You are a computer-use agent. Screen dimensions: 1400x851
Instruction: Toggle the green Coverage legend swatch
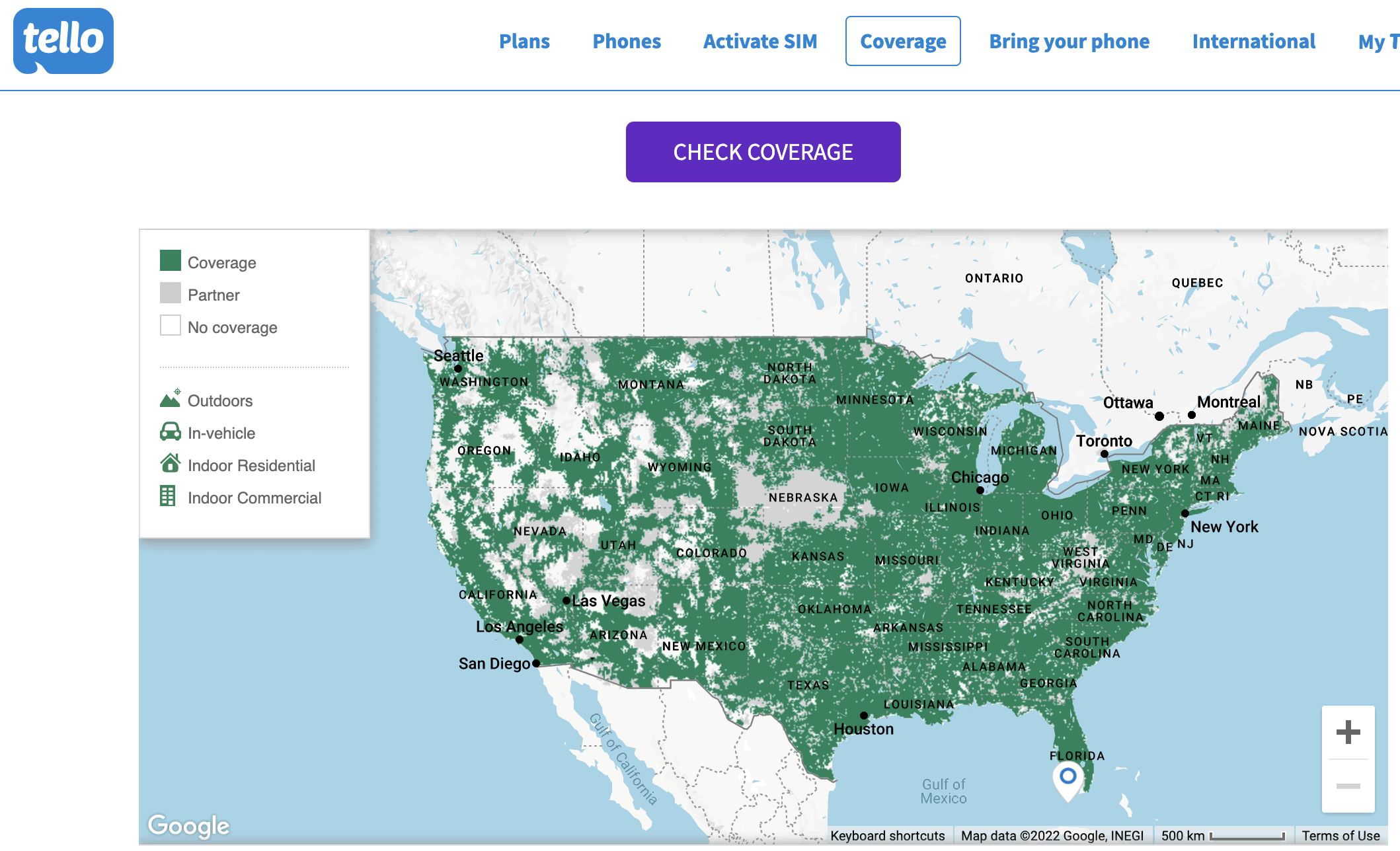pyautogui.click(x=171, y=260)
